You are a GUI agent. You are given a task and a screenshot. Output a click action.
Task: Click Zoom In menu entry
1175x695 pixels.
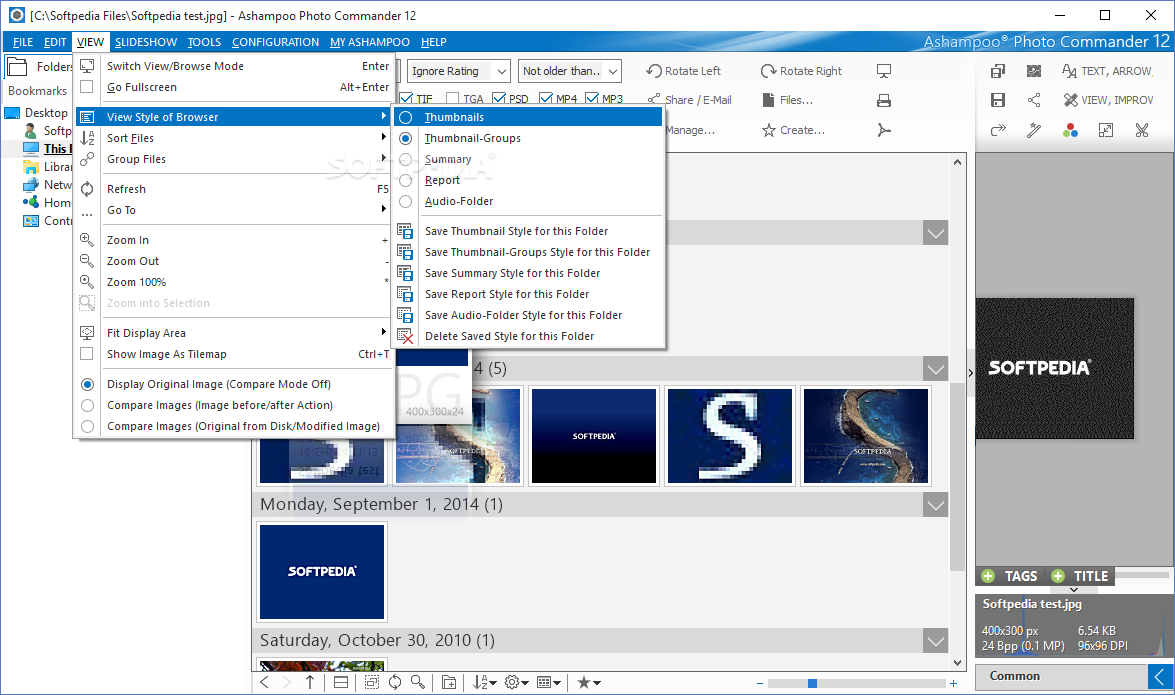point(235,240)
